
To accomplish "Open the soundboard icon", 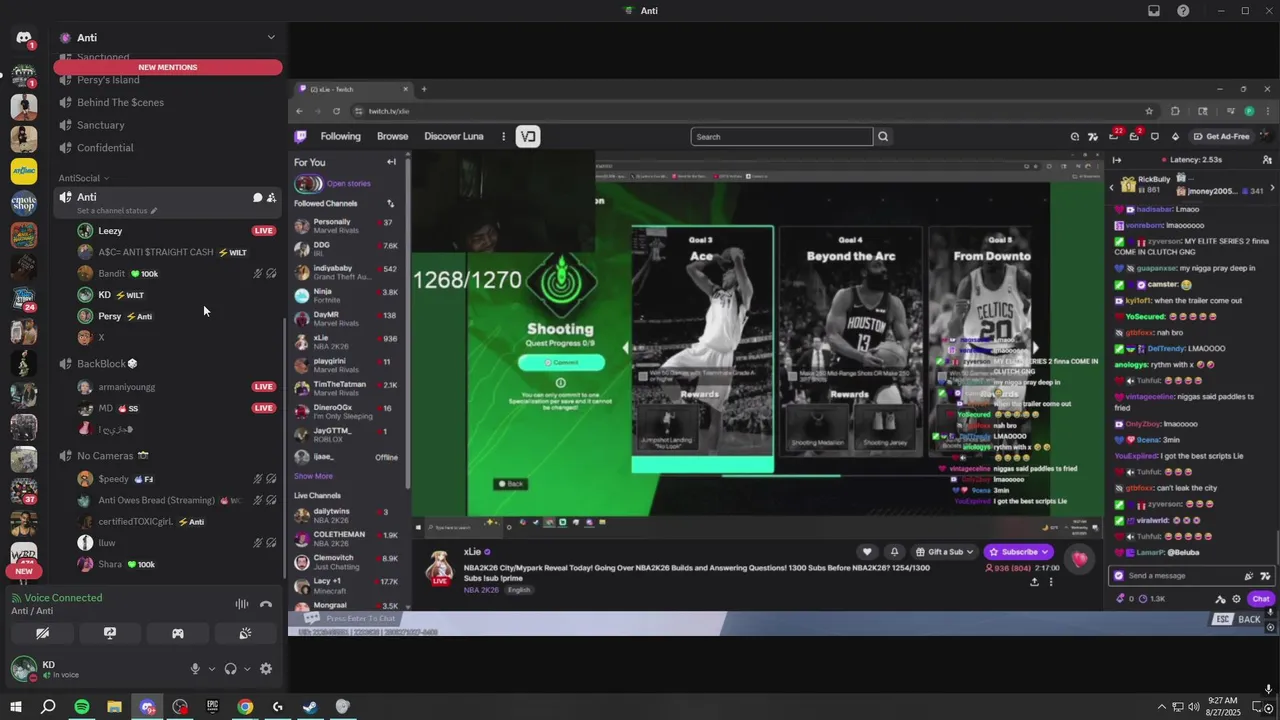I will coord(245,633).
